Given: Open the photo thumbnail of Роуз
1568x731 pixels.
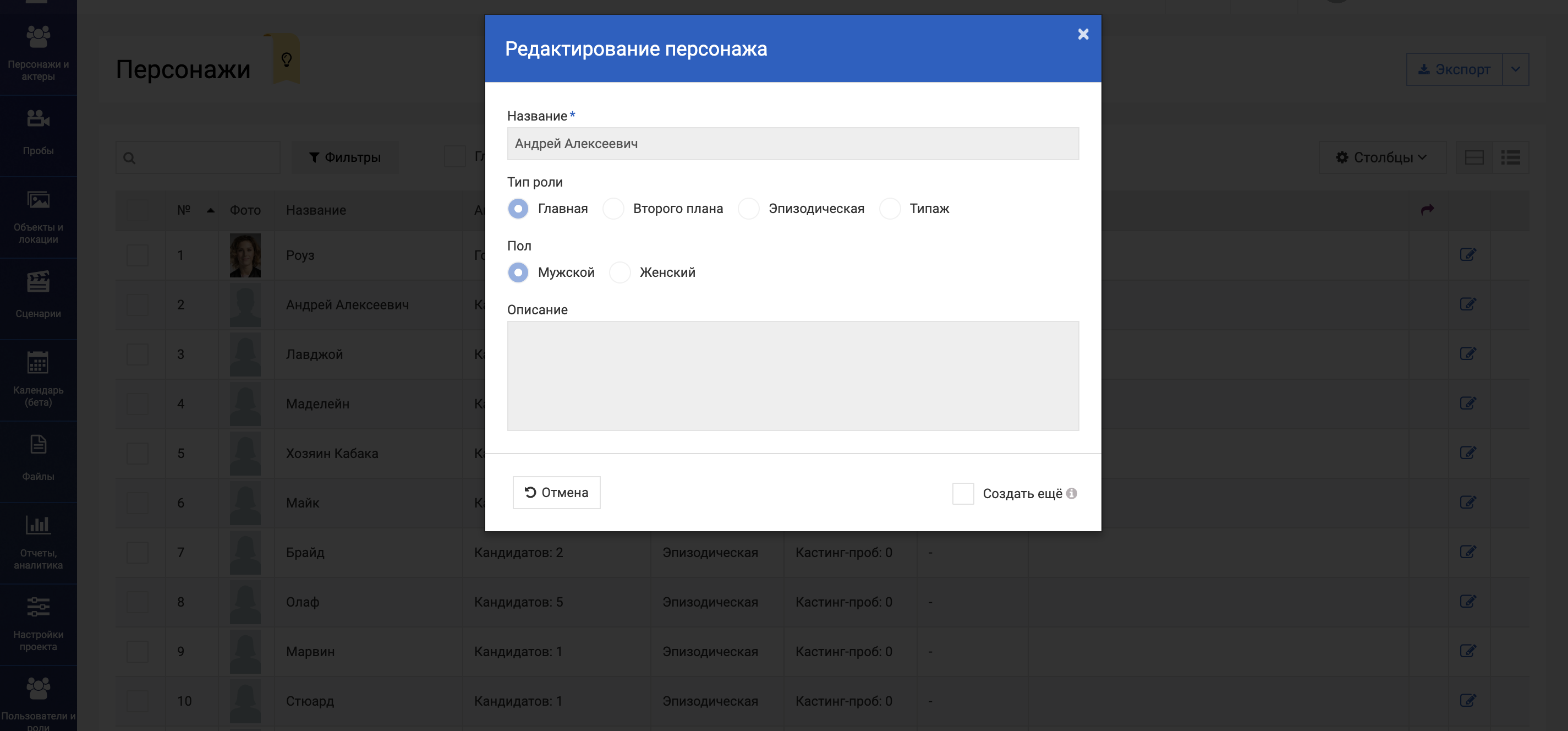Looking at the screenshot, I should pos(245,255).
